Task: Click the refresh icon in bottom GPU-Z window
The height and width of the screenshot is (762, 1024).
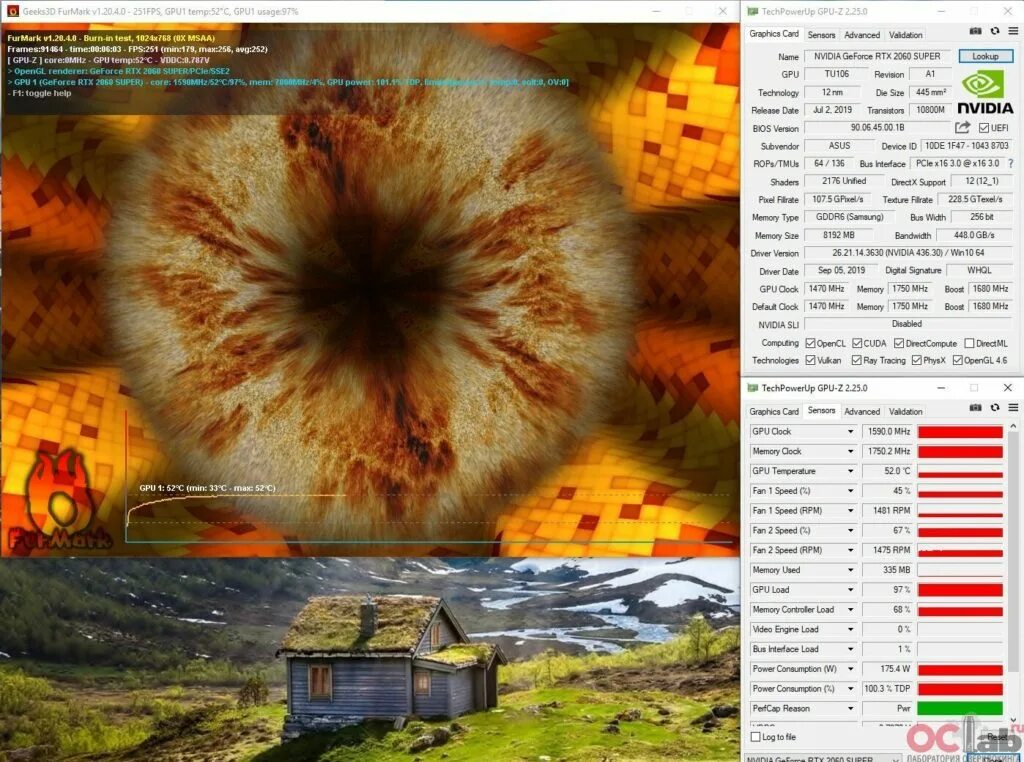Action: click(995, 407)
